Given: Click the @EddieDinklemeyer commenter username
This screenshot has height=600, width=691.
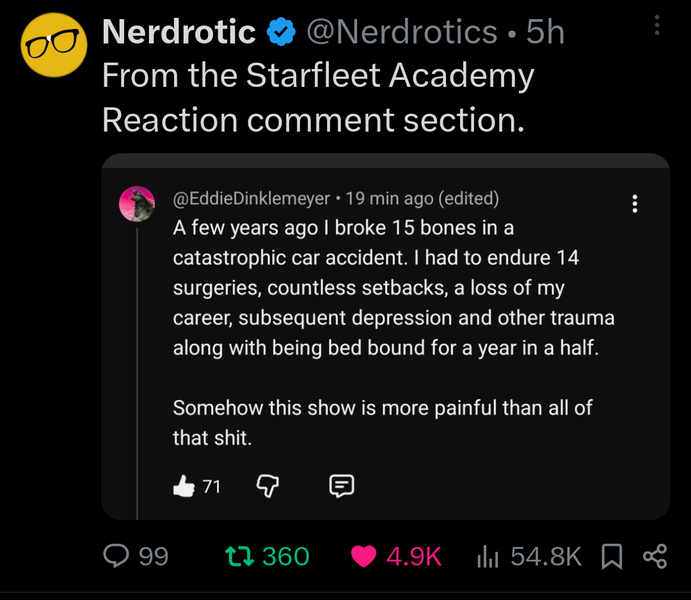Looking at the screenshot, I should coord(252,198).
